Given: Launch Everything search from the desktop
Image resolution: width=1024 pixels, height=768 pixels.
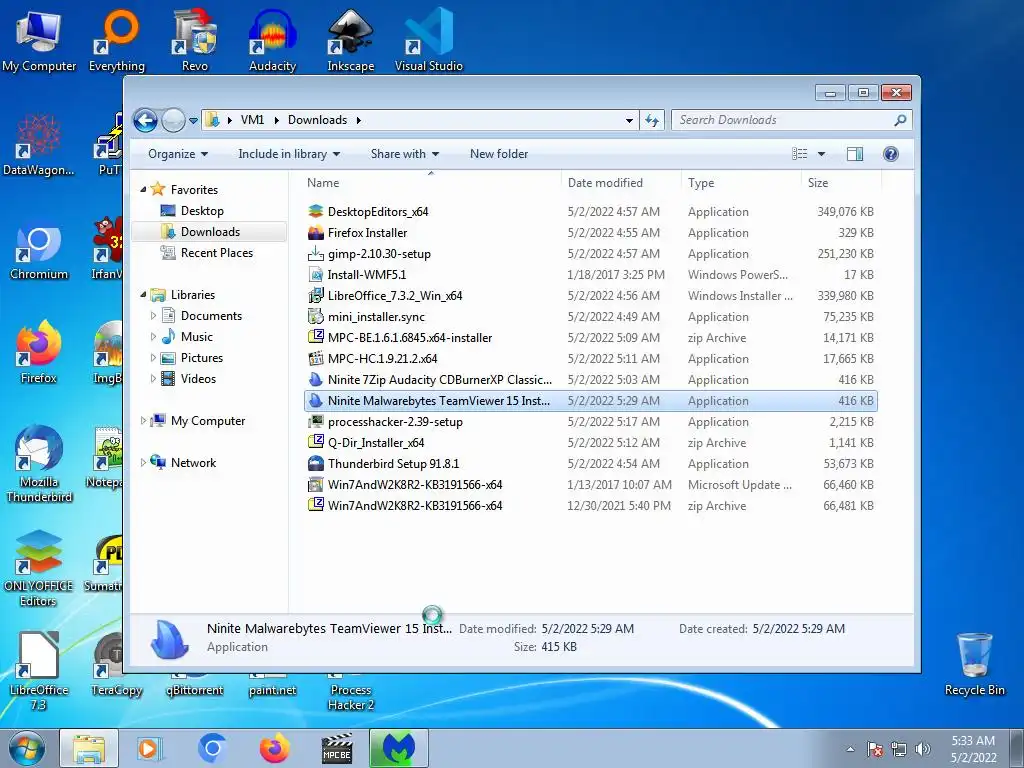Looking at the screenshot, I should point(117,41).
